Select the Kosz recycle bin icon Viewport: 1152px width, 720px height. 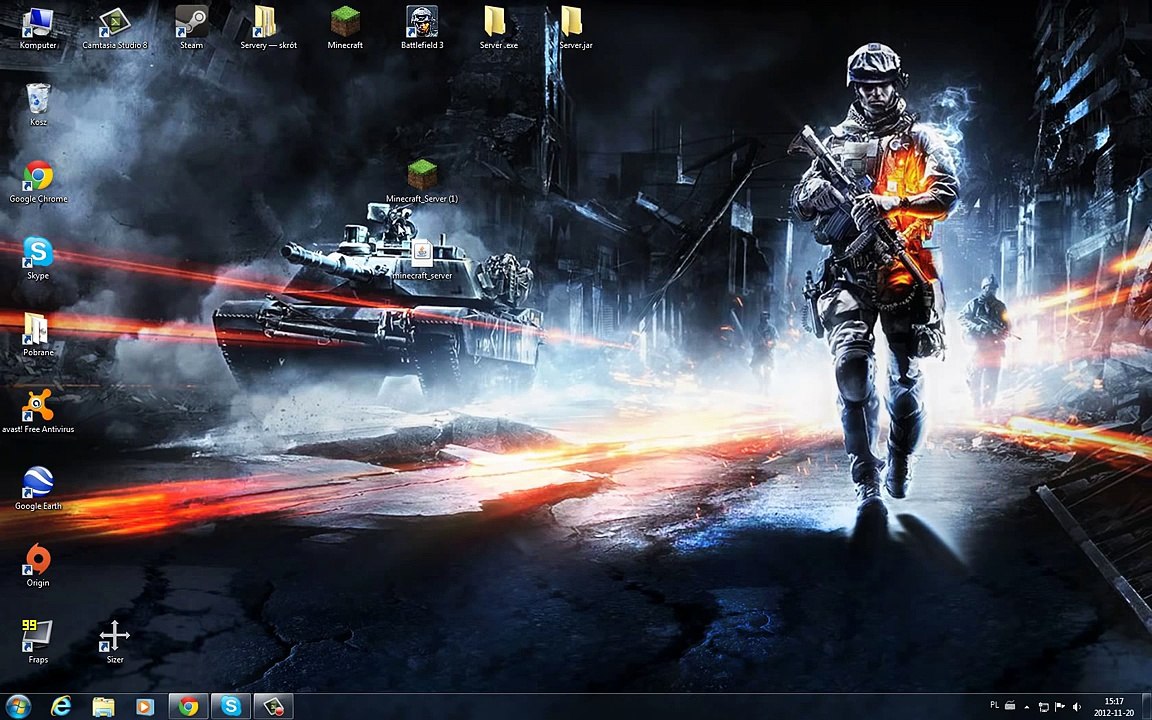pyautogui.click(x=38, y=105)
